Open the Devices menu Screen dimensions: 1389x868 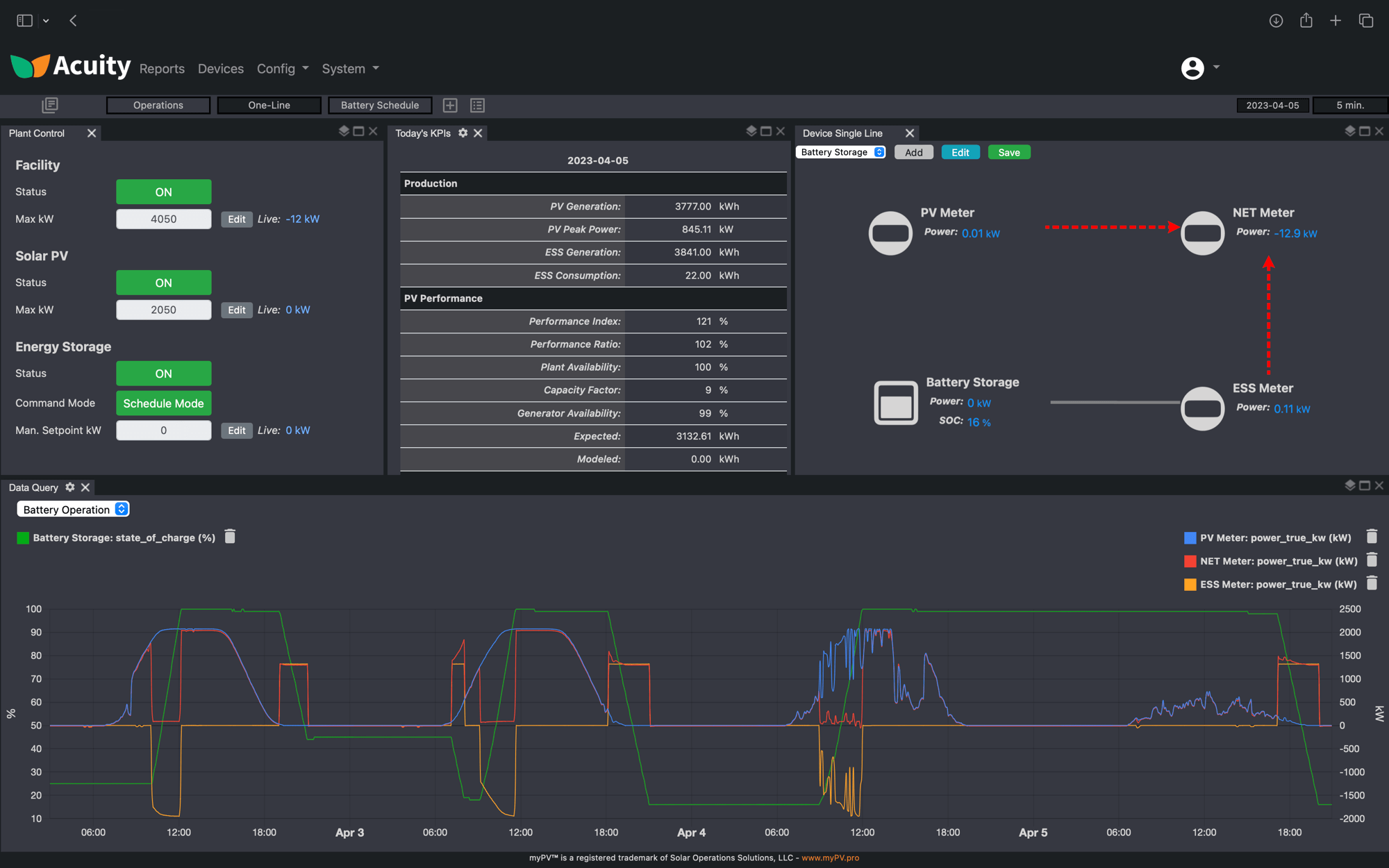[220, 68]
